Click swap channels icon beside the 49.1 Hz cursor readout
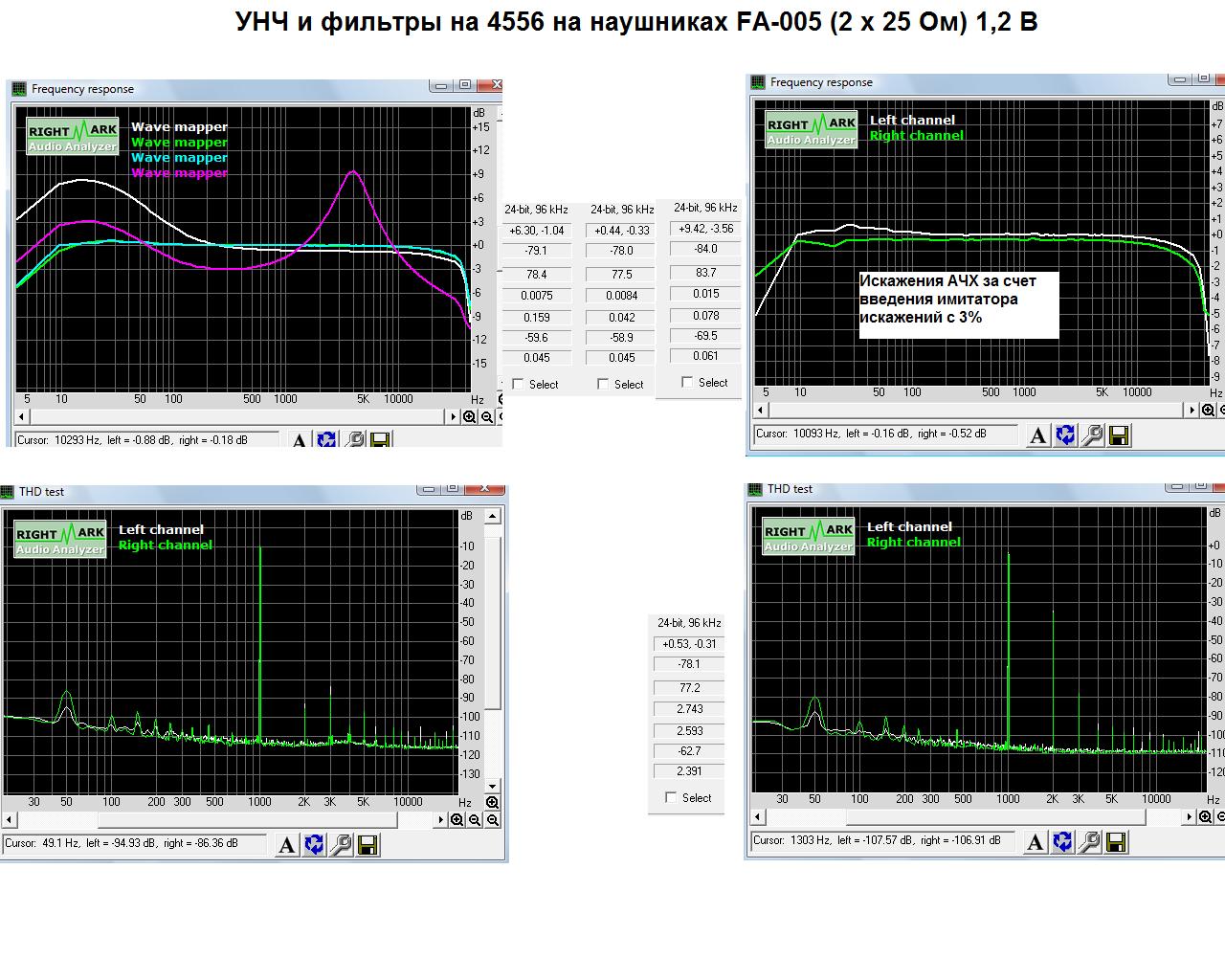This screenshot has width=1225, height=980. [x=314, y=845]
